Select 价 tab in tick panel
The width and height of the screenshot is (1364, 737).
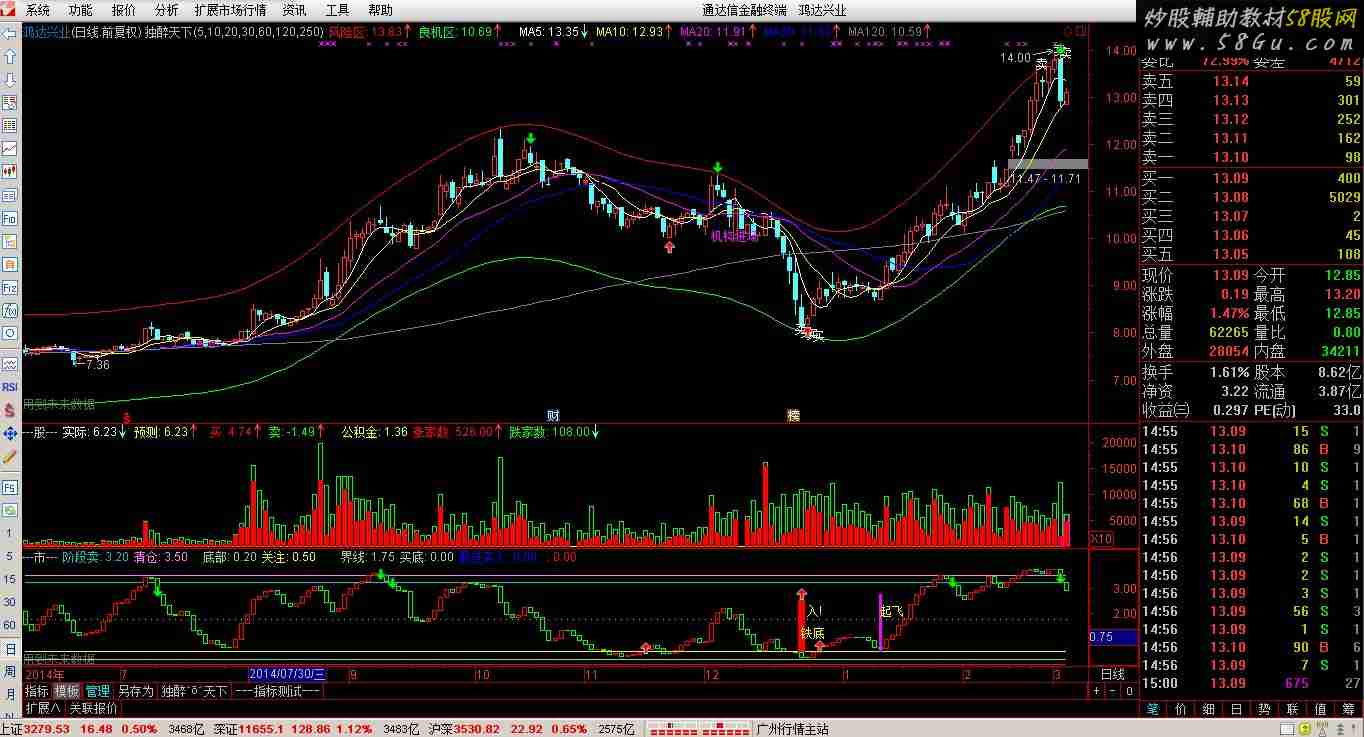(1181, 708)
